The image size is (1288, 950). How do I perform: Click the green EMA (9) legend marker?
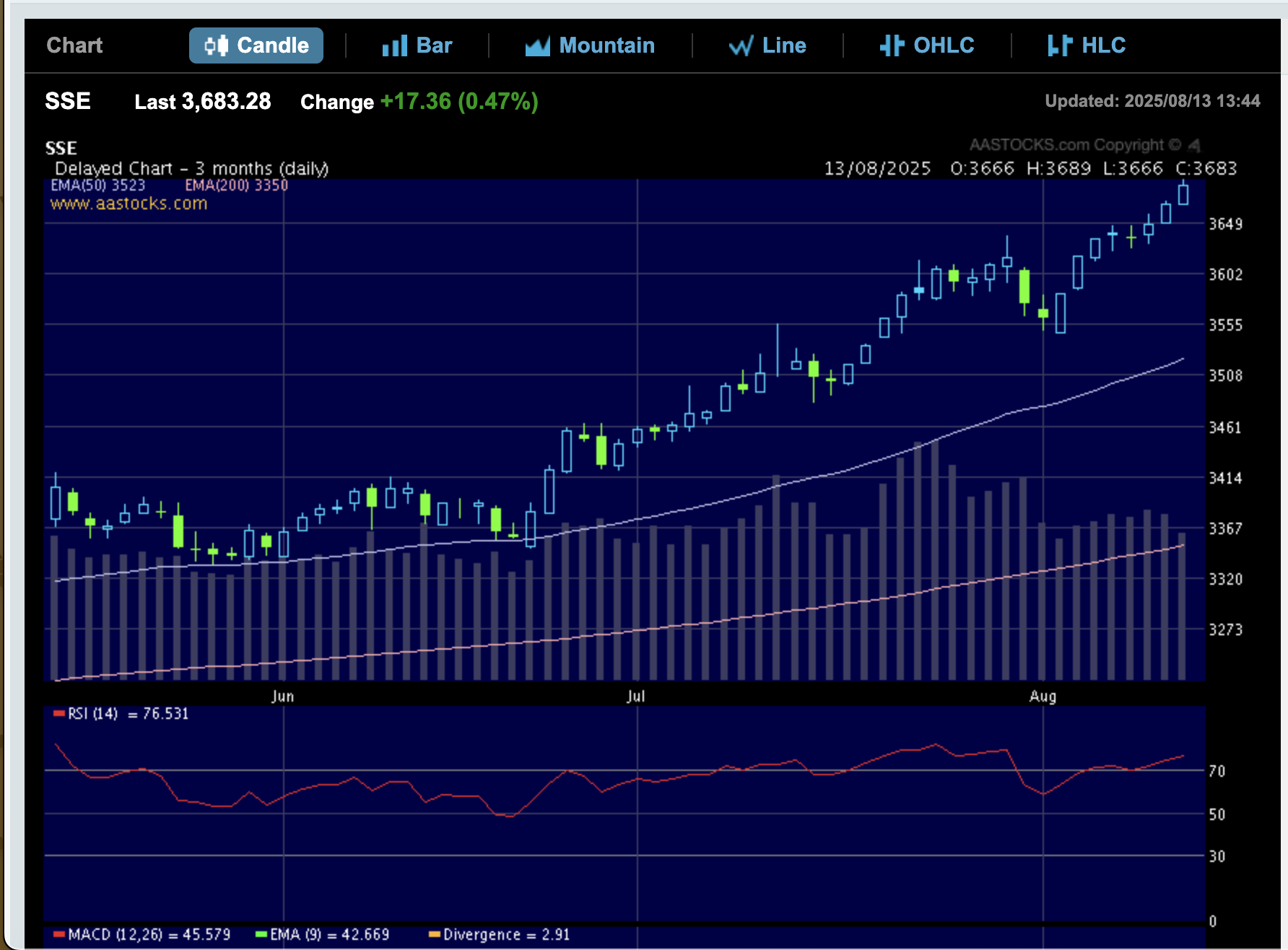point(261,934)
